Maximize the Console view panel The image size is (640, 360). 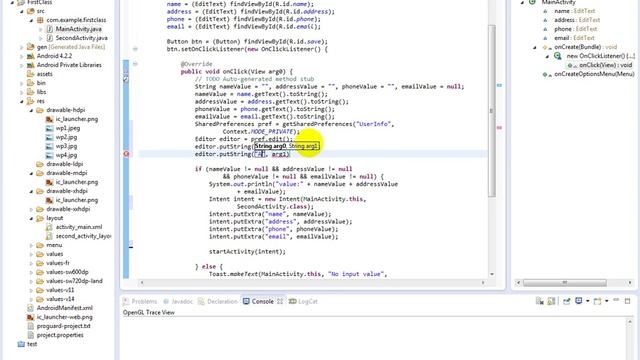point(627,301)
